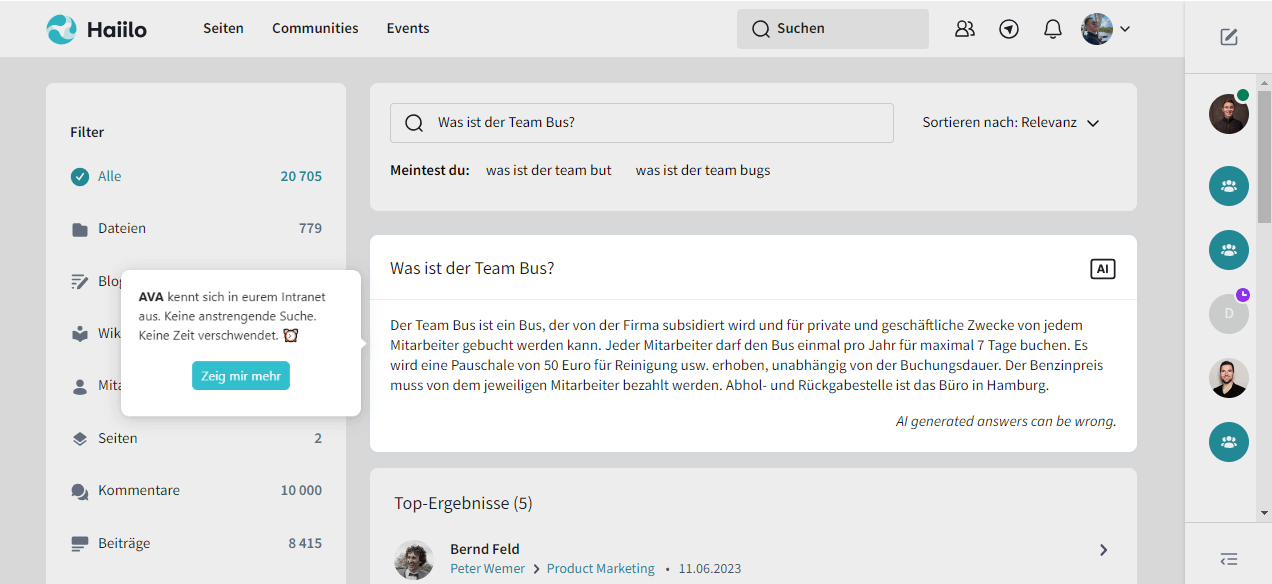Click the Seiten layers icon
The width and height of the screenshot is (1272, 584).
click(80, 439)
